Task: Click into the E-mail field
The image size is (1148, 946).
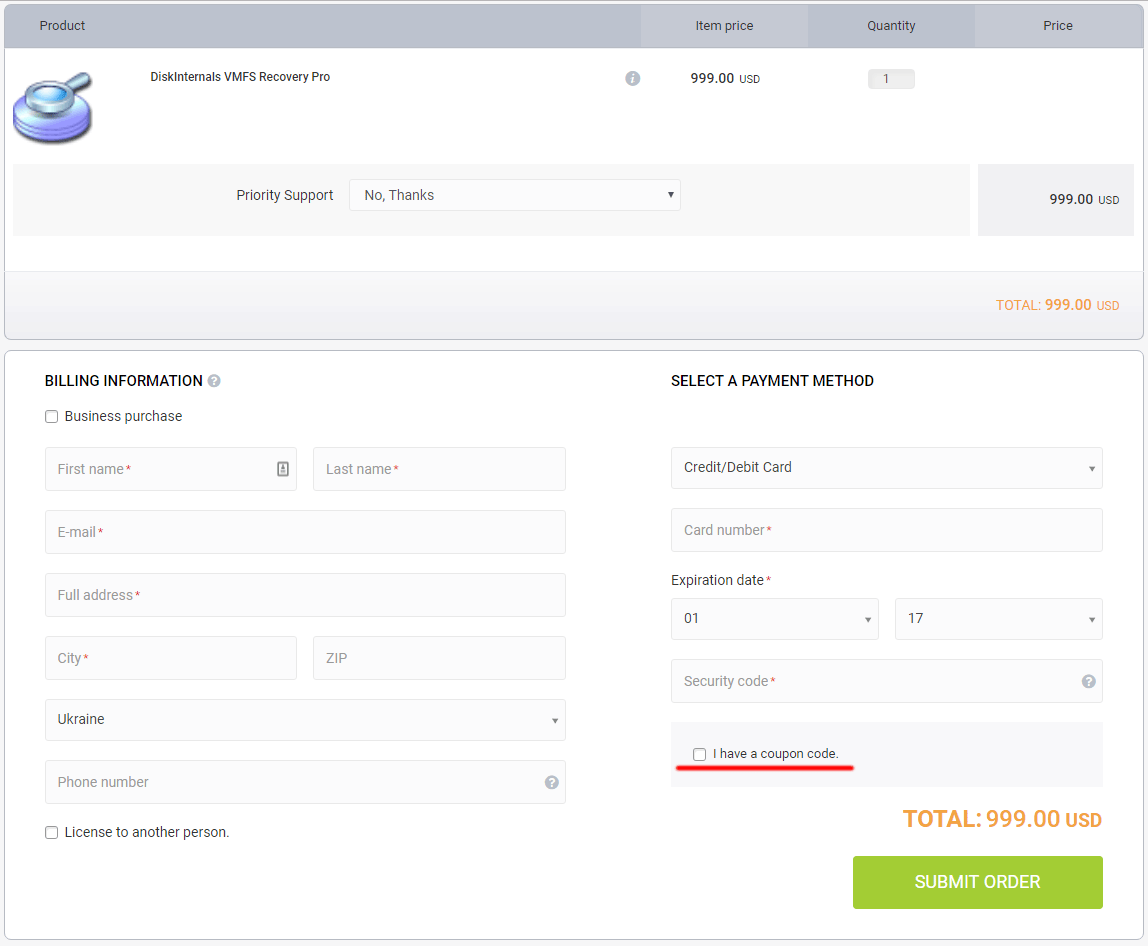Action: [305, 532]
